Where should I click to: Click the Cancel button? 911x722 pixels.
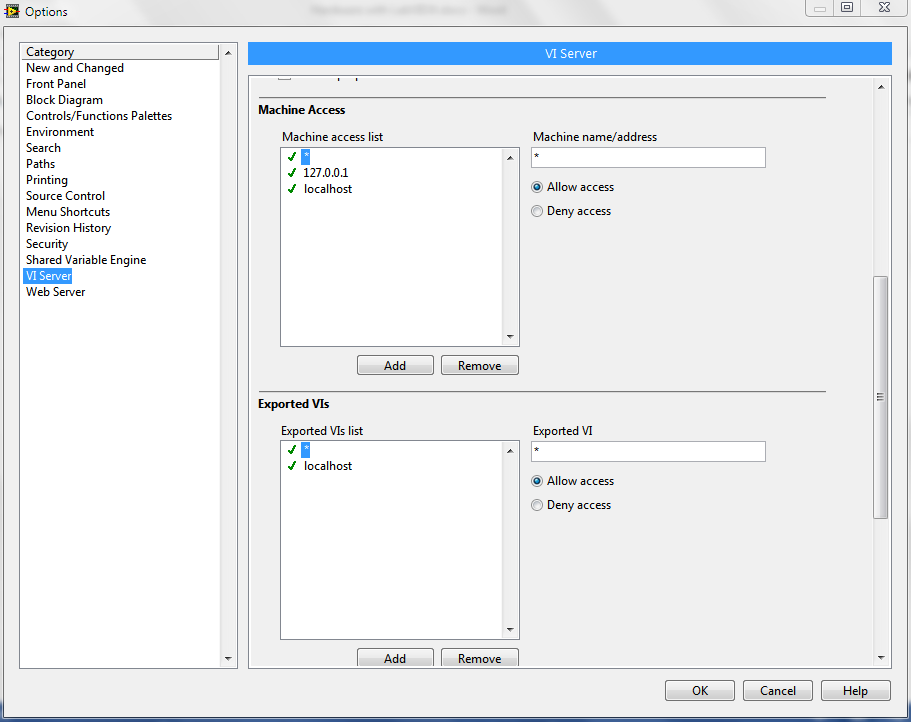777,691
